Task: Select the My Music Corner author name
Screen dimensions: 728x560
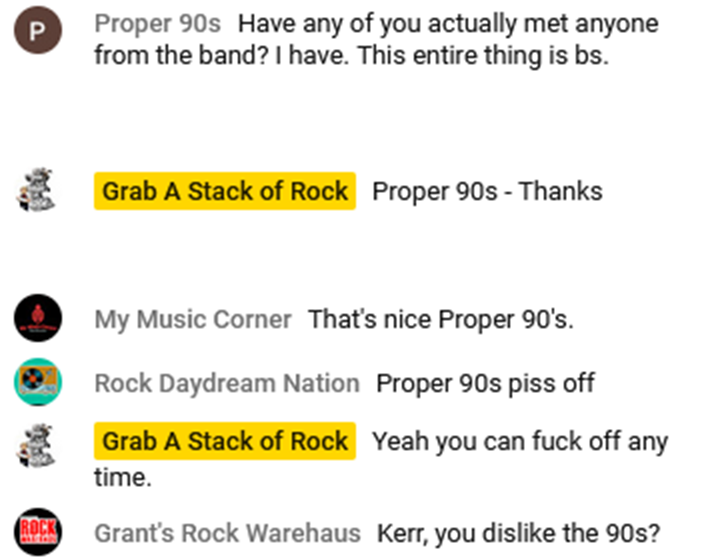Action: click(x=193, y=320)
